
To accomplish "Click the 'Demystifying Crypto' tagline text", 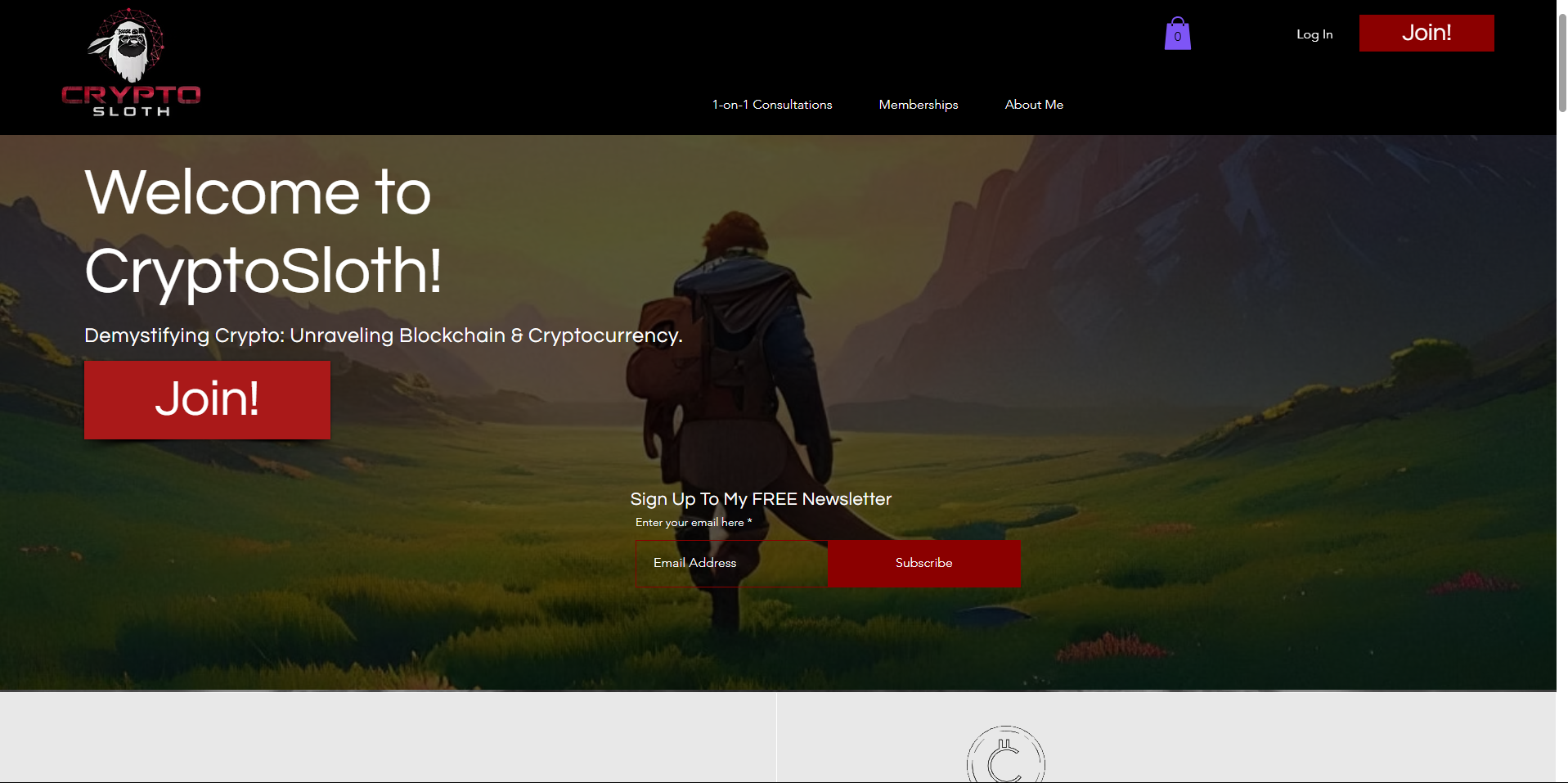I will [x=383, y=335].
